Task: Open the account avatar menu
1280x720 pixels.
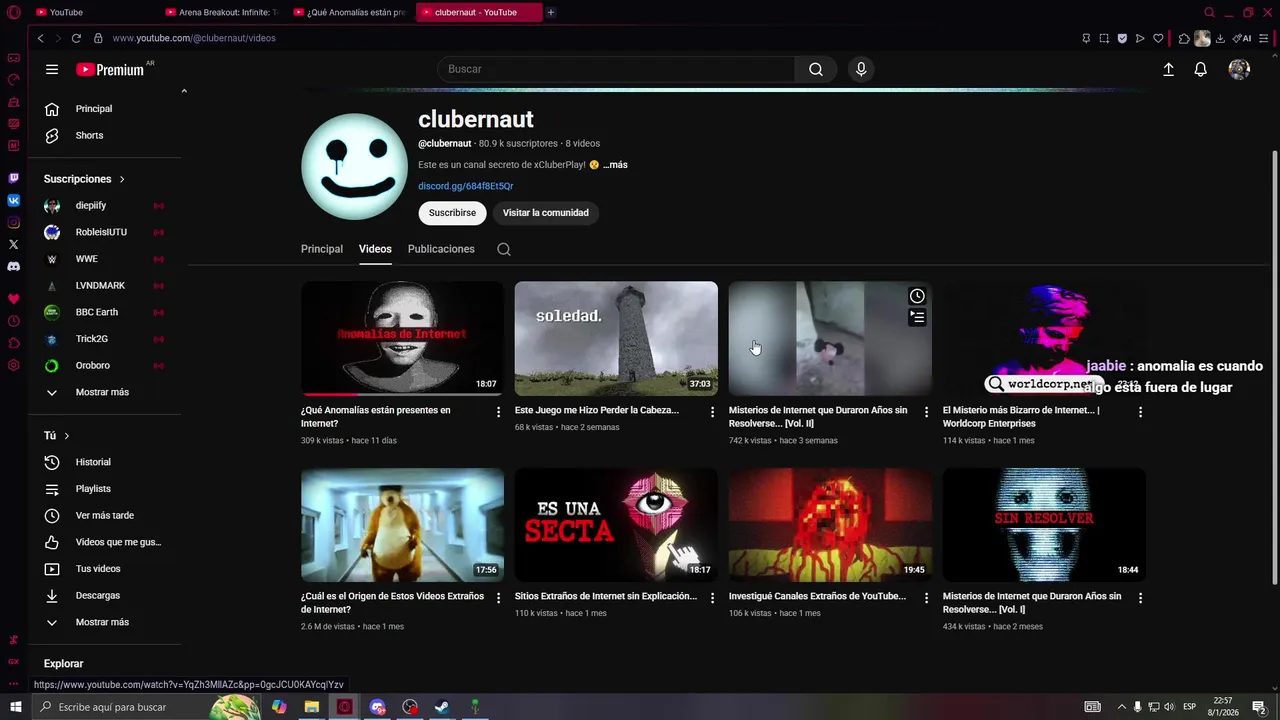Action: coord(1239,69)
